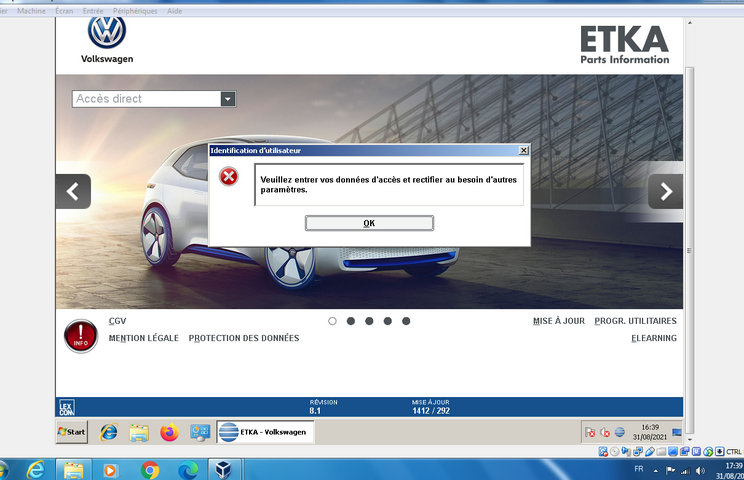The width and height of the screenshot is (744, 480).
Task: Click the red INFO icon
Action: pyautogui.click(x=81, y=337)
